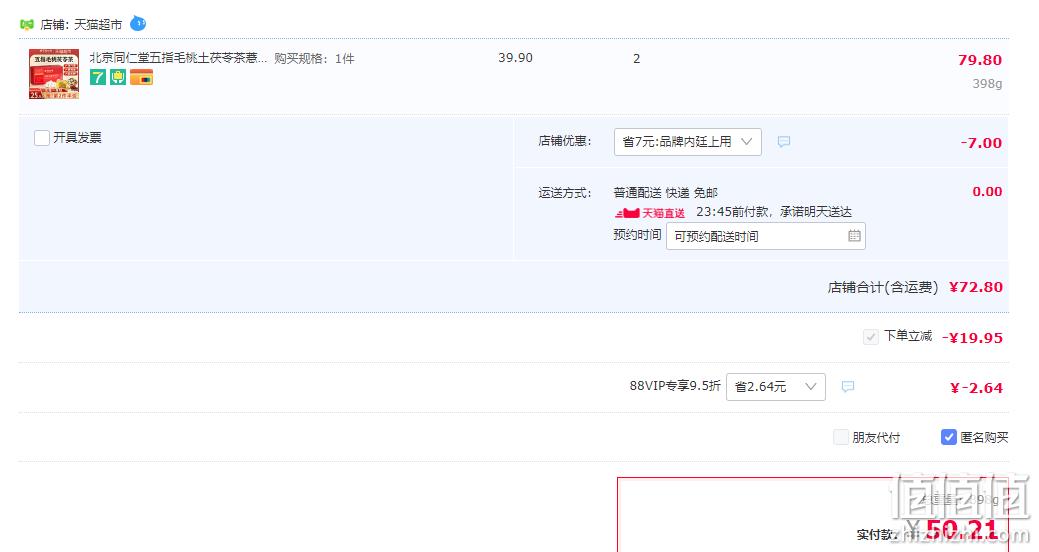Click the Tmall cat icon beside 店铺
Image resolution: width=1039 pixels, height=552 pixels.
coord(27,25)
